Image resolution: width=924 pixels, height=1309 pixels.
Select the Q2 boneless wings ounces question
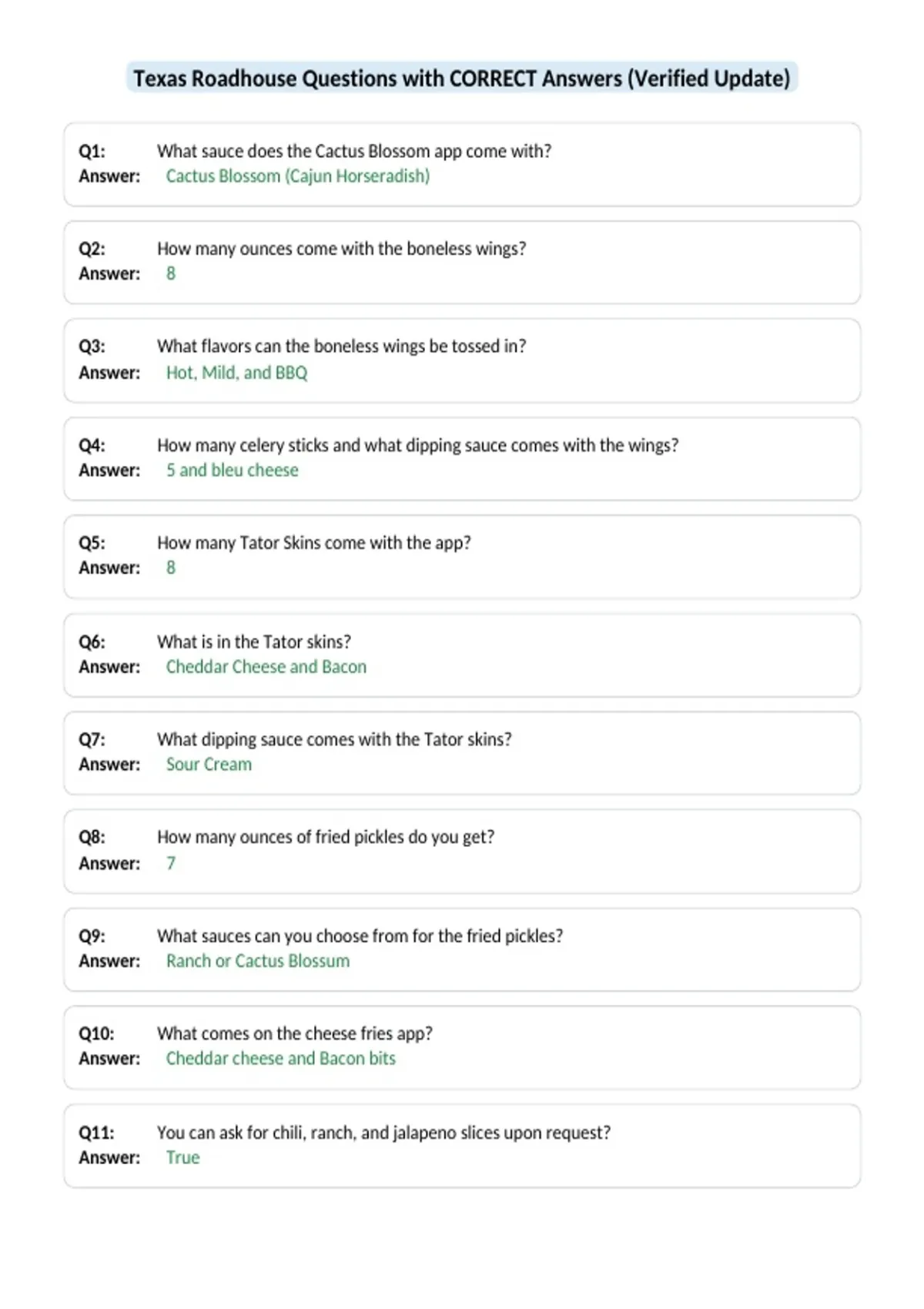click(x=342, y=249)
